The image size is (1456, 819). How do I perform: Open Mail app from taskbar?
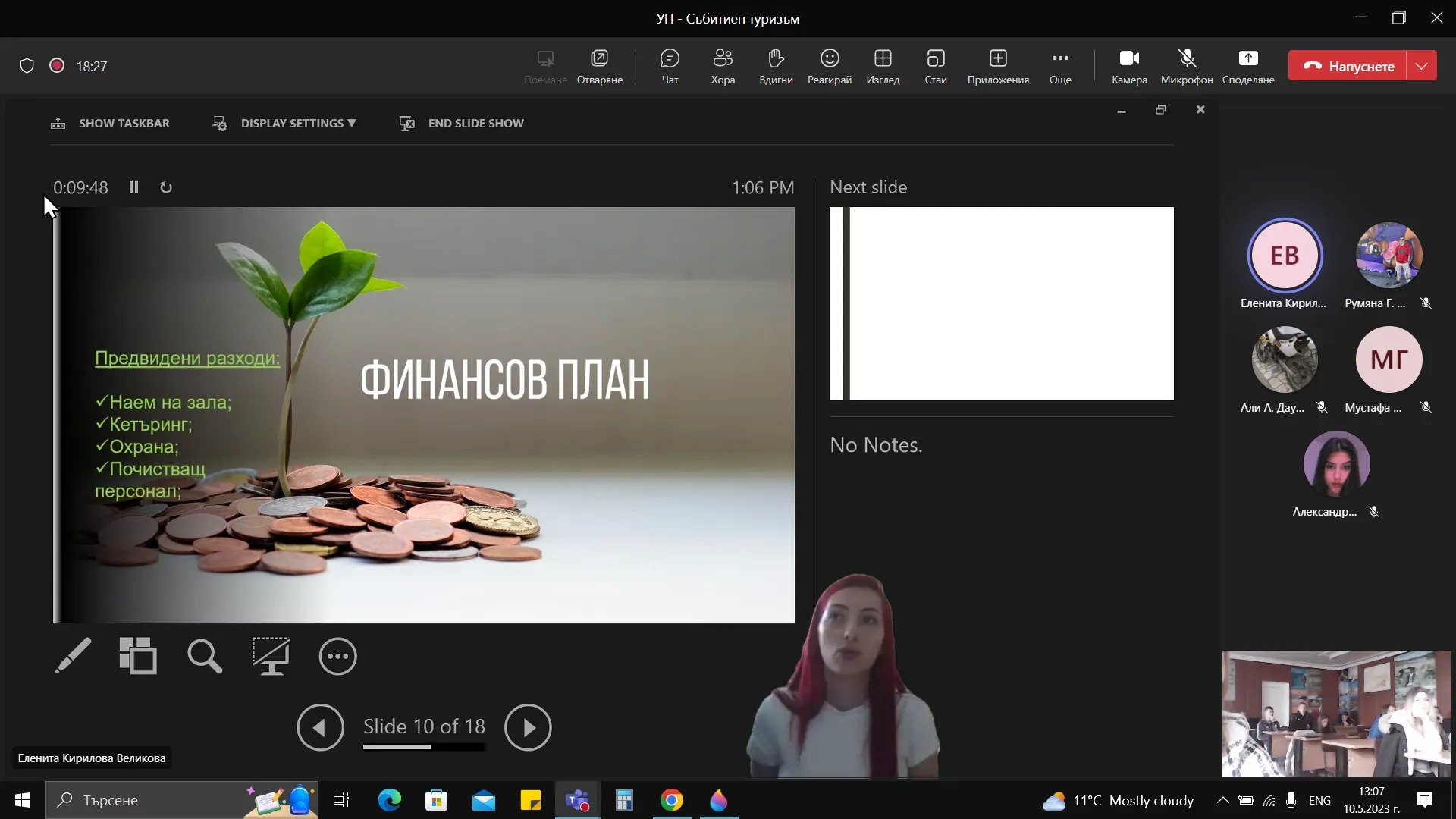(x=483, y=800)
